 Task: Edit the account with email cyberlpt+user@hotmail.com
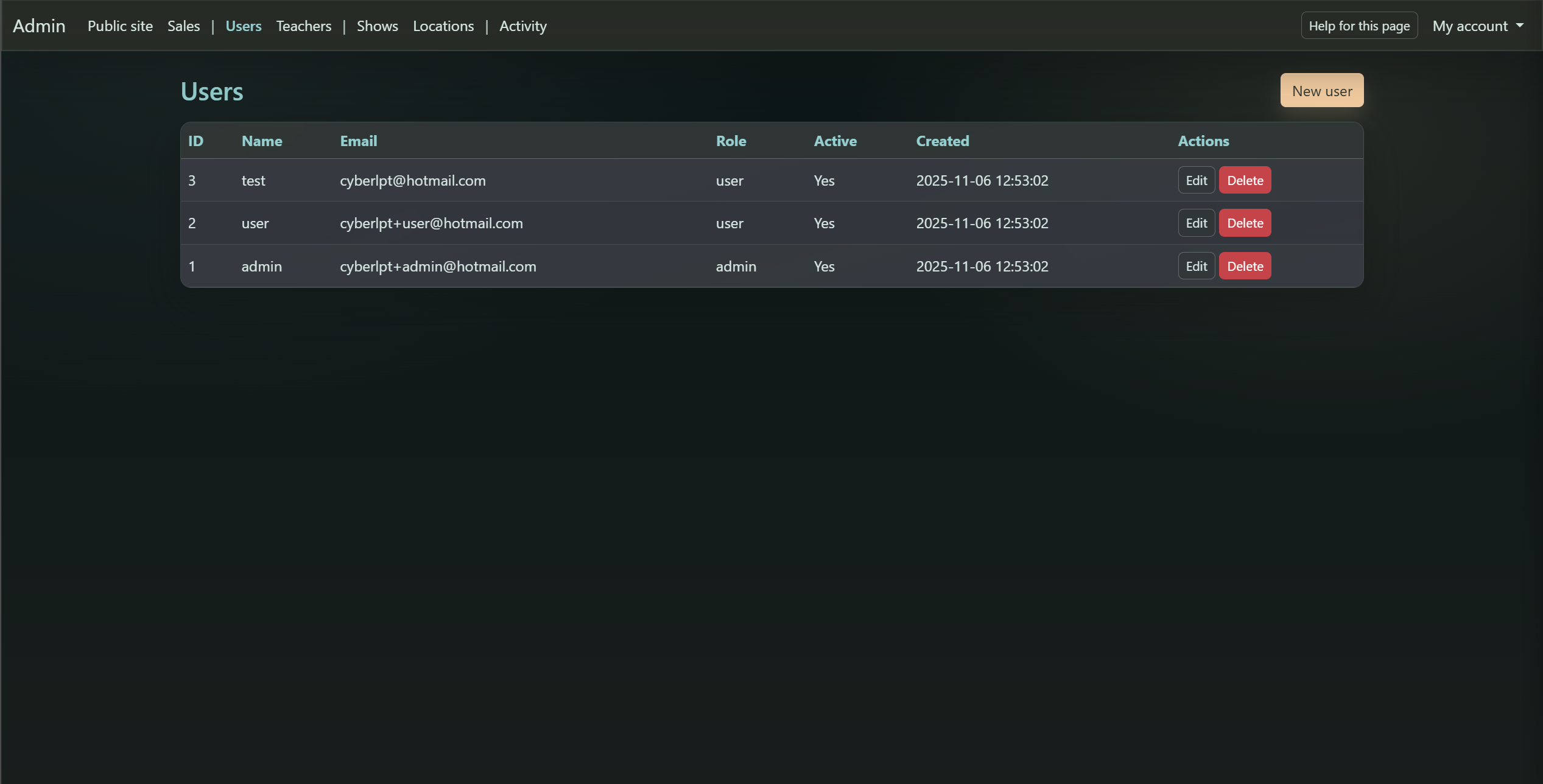(1196, 223)
